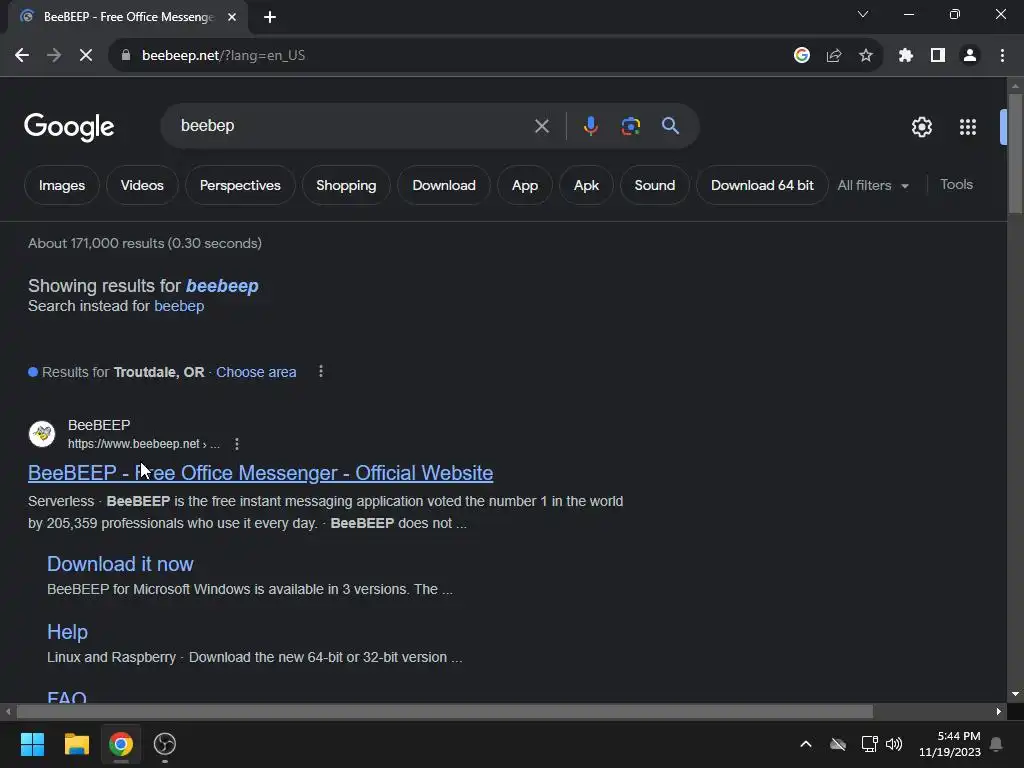Viewport: 1024px width, 768px height.
Task: Click the corrected term beebeep
Action: tap(222, 286)
